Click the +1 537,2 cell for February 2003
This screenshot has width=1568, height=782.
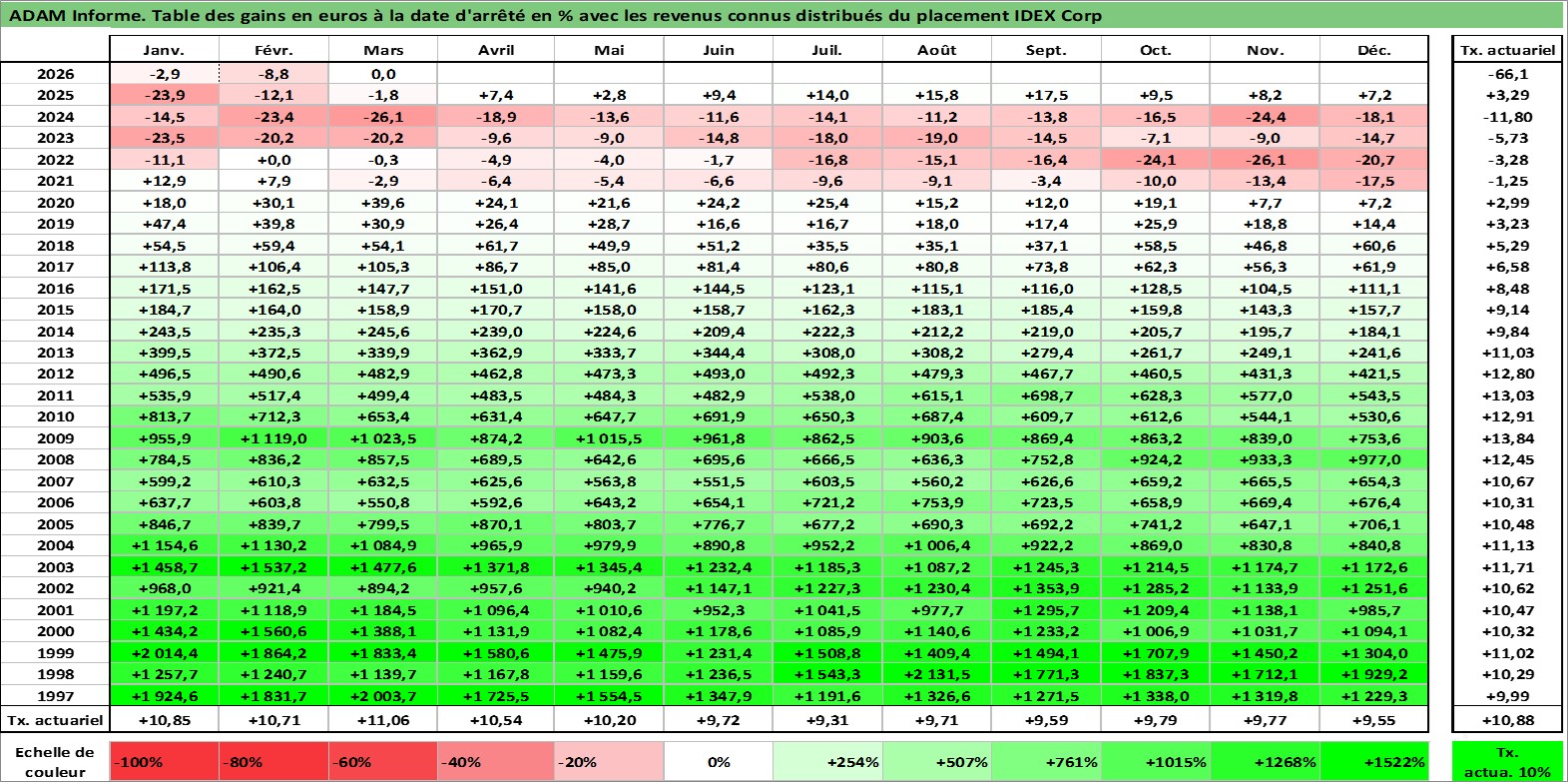pos(273,567)
